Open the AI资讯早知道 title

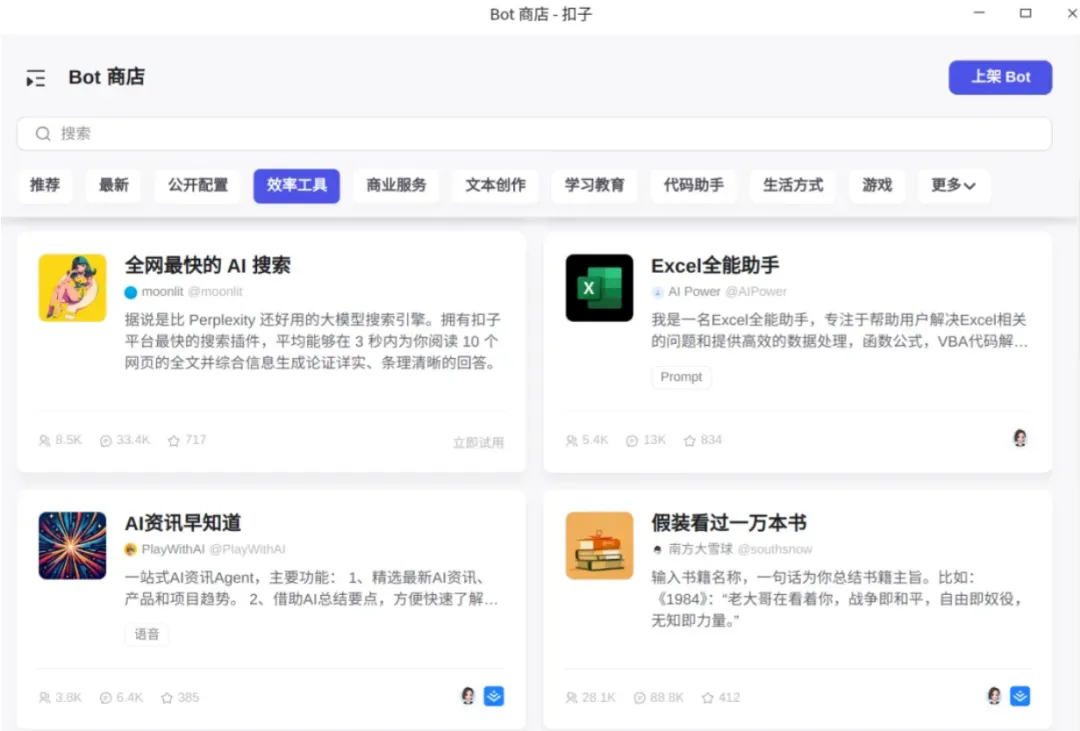(x=183, y=523)
